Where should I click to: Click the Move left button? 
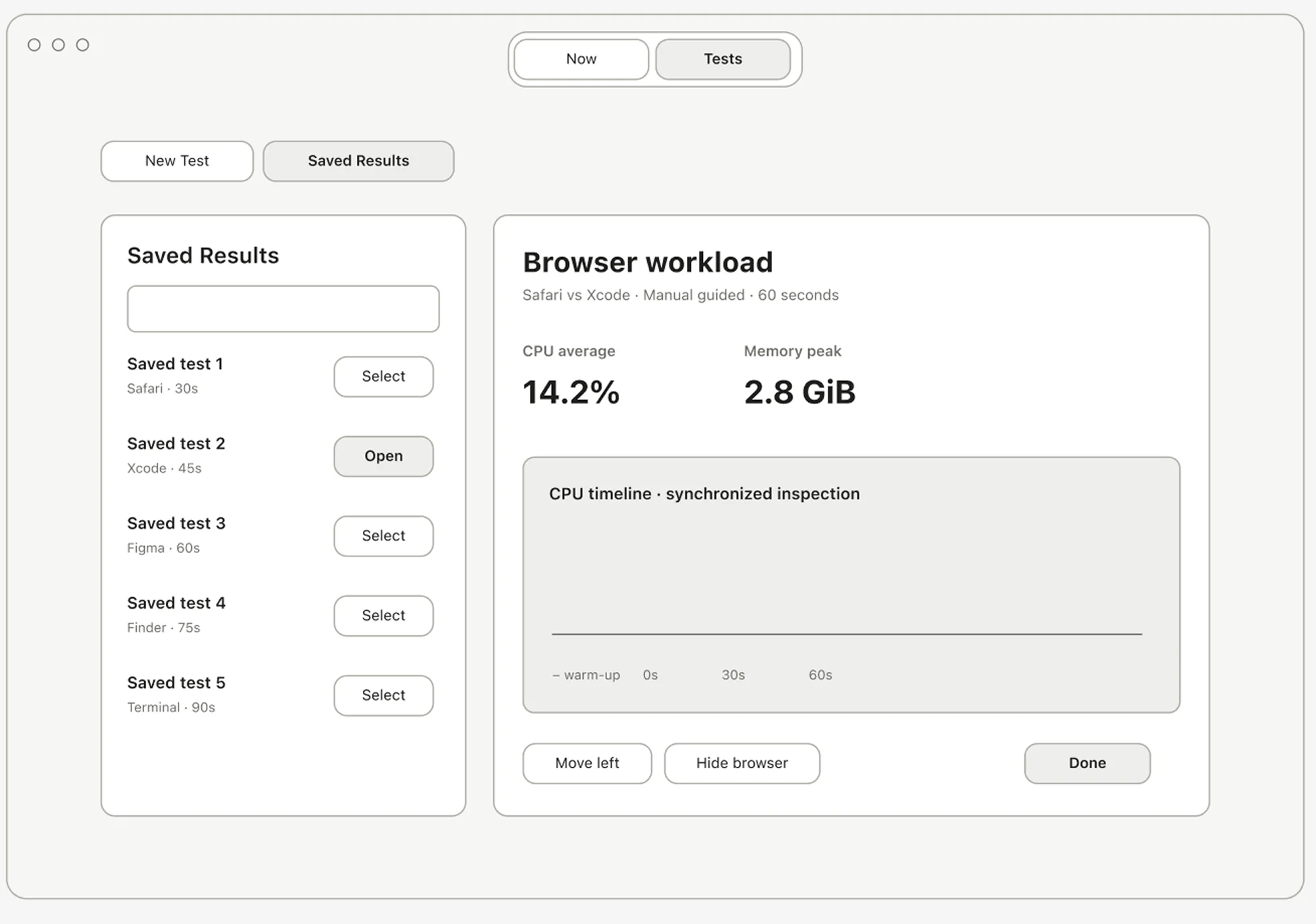(587, 763)
